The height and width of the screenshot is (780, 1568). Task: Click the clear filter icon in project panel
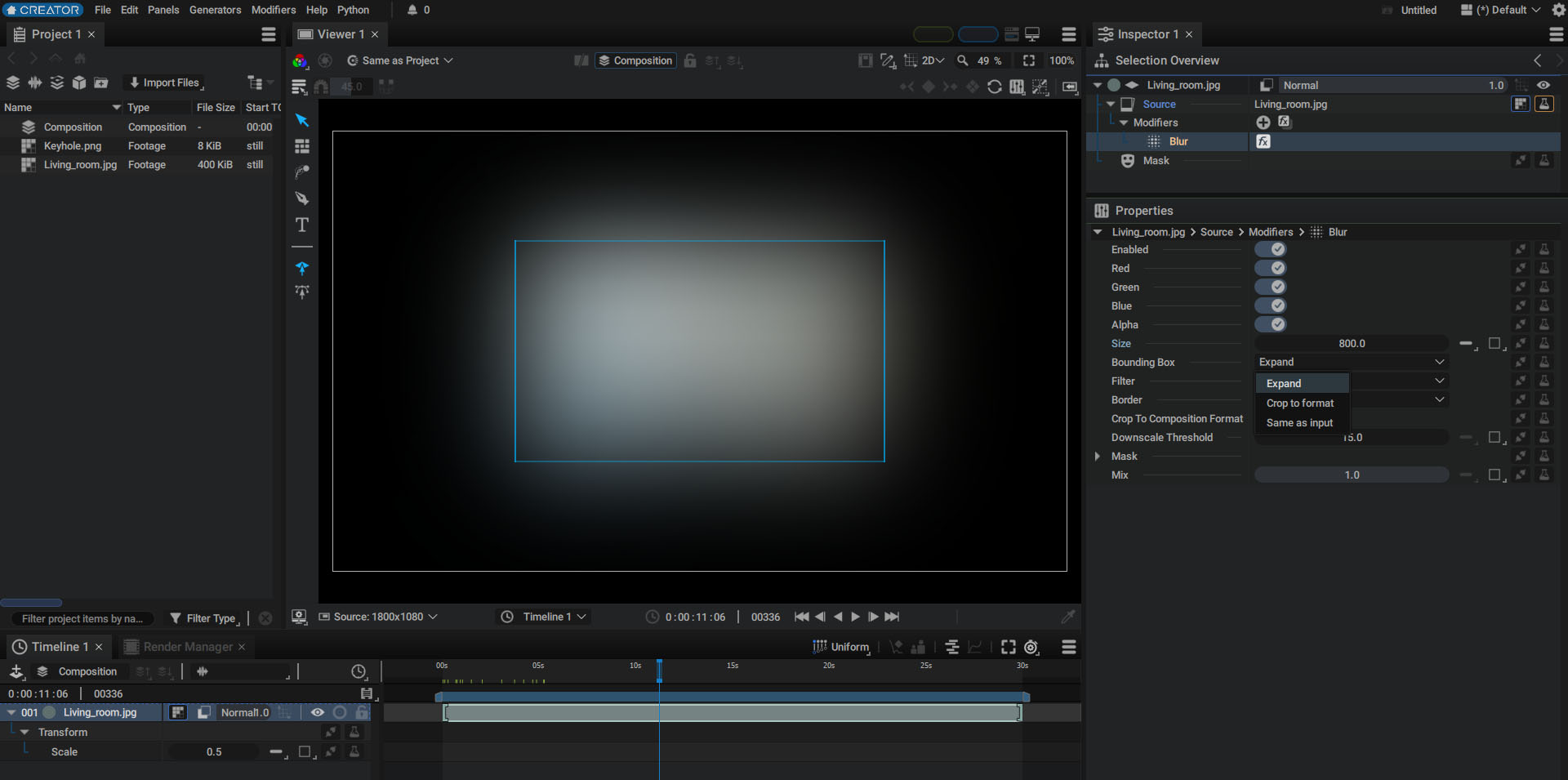[265, 618]
